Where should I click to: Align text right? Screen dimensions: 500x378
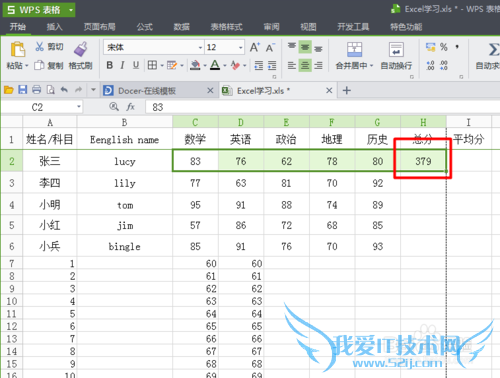click(318, 65)
